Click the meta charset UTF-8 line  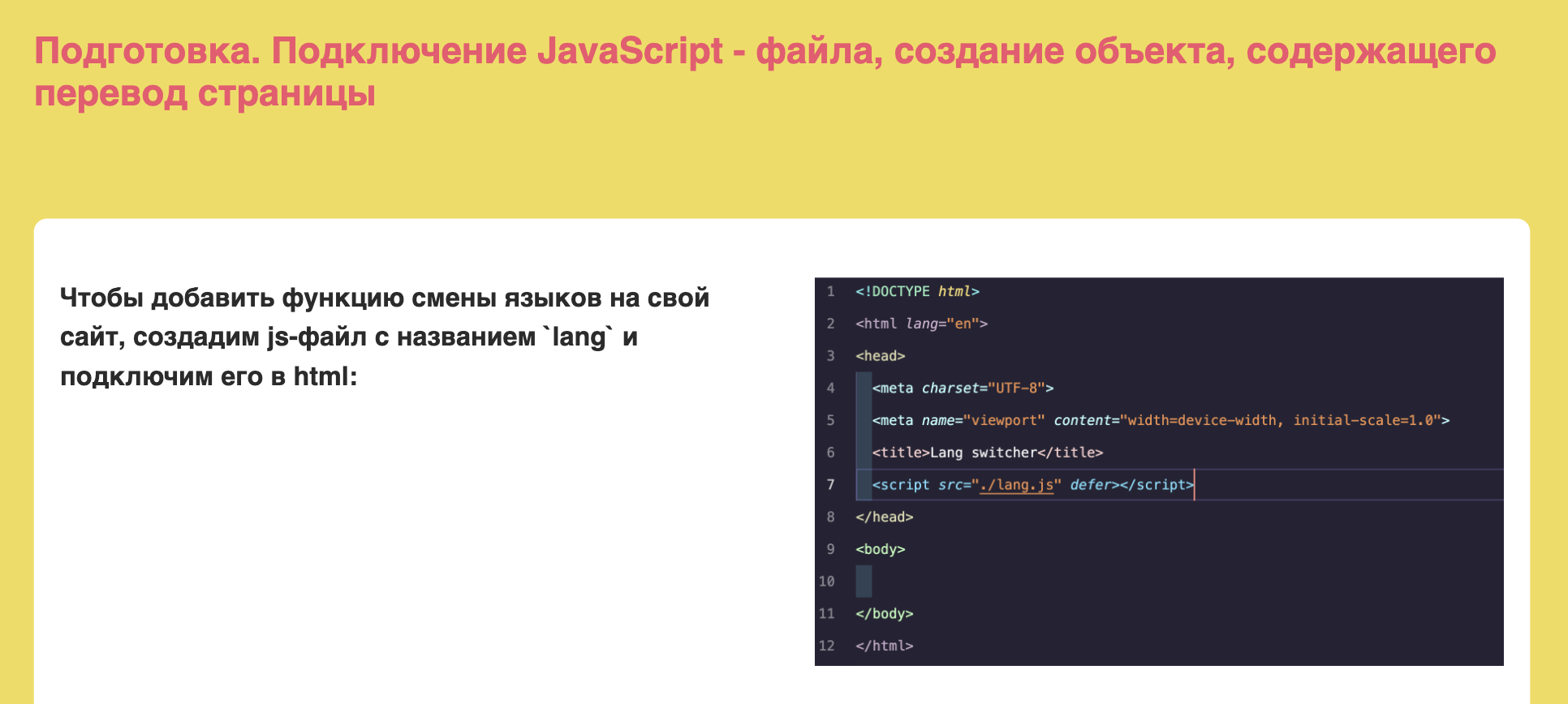963,388
